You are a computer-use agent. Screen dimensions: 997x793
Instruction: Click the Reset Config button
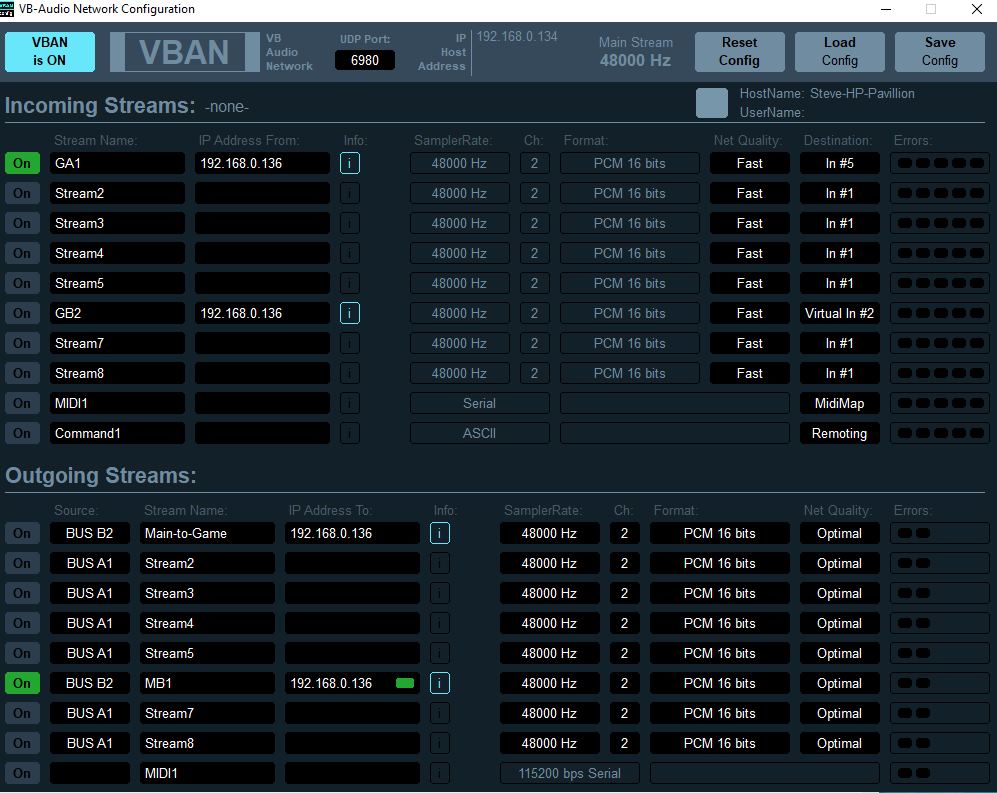click(x=739, y=52)
